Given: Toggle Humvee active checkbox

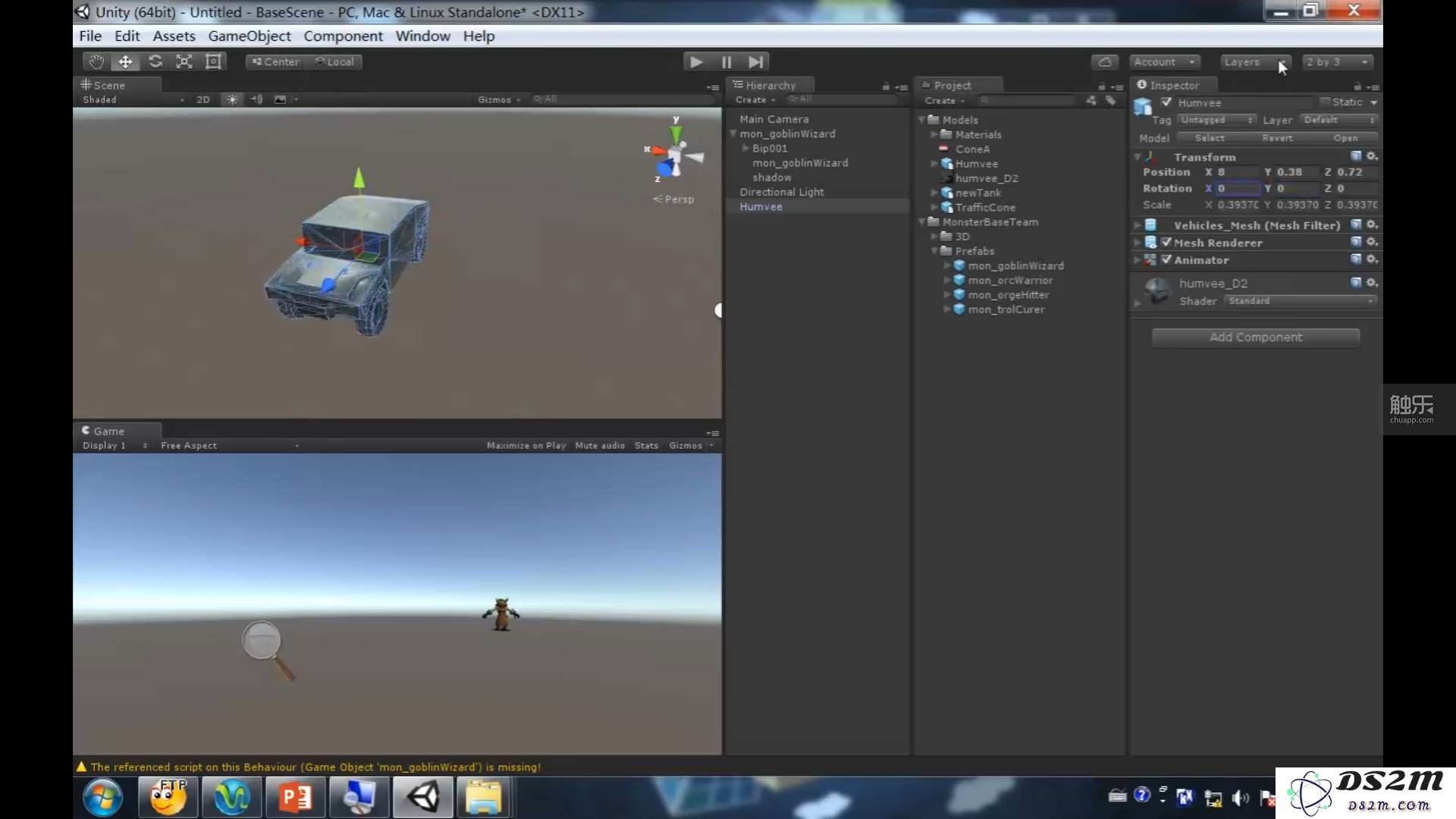Looking at the screenshot, I should point(1166,102).
